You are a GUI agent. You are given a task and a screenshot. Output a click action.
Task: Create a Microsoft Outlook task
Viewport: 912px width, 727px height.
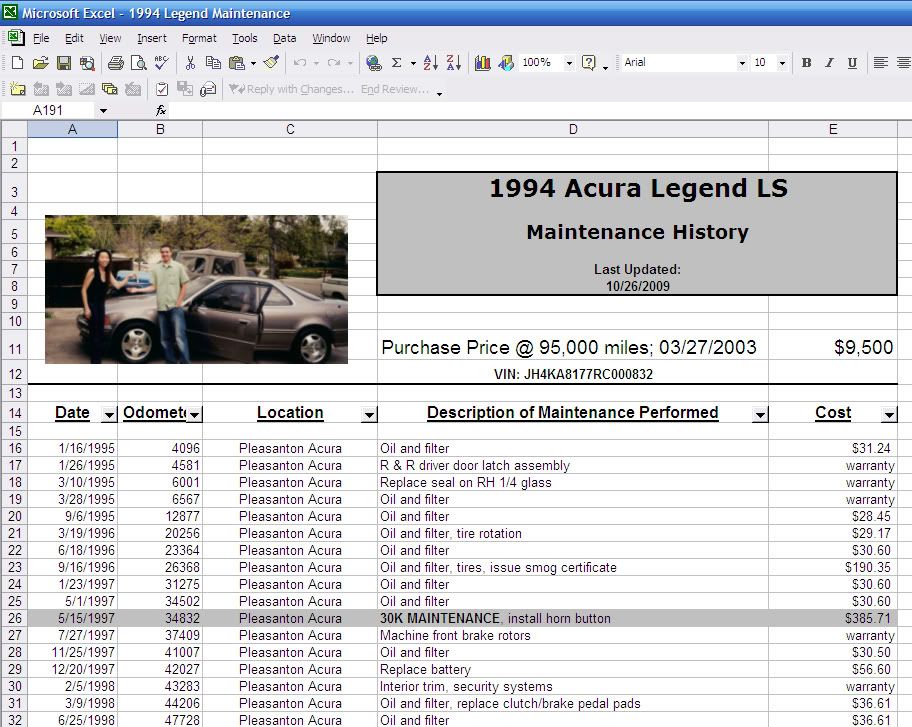point(162,89)
